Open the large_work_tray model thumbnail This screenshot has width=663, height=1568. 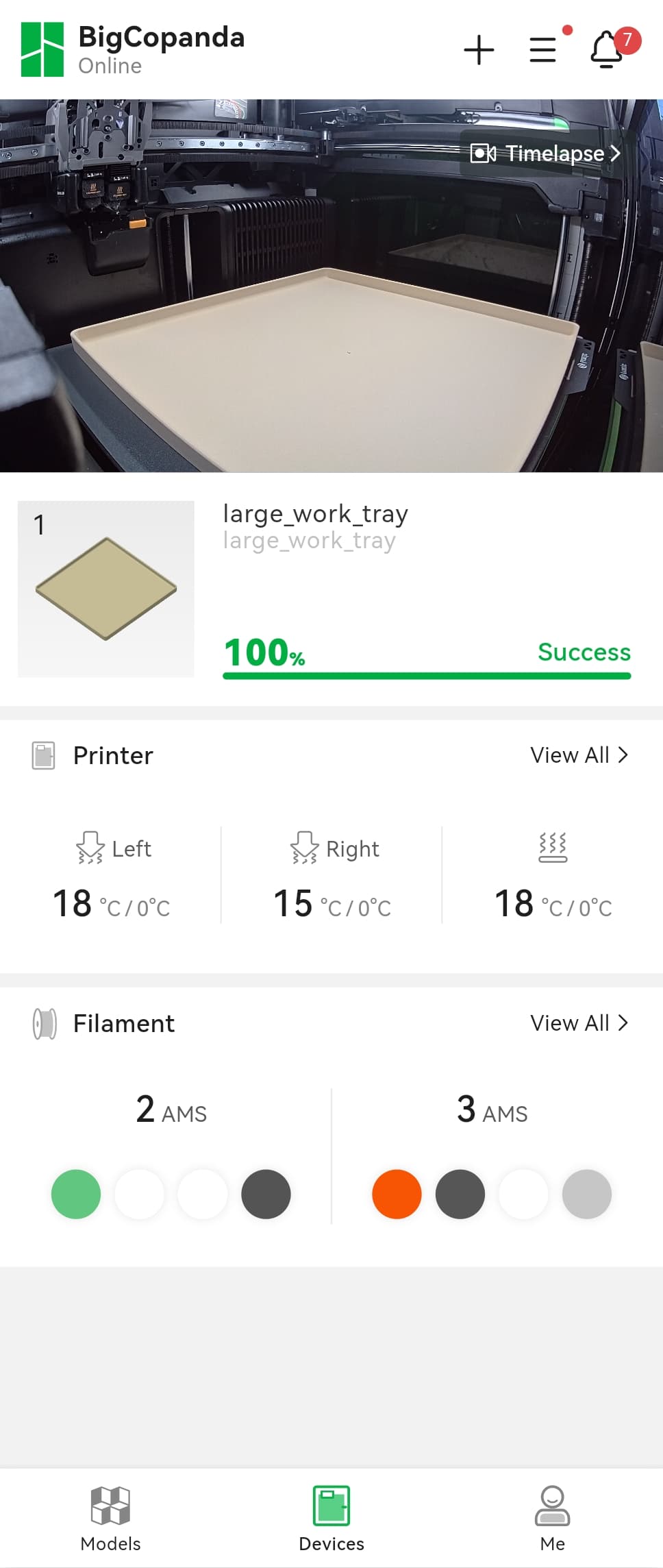106,589
